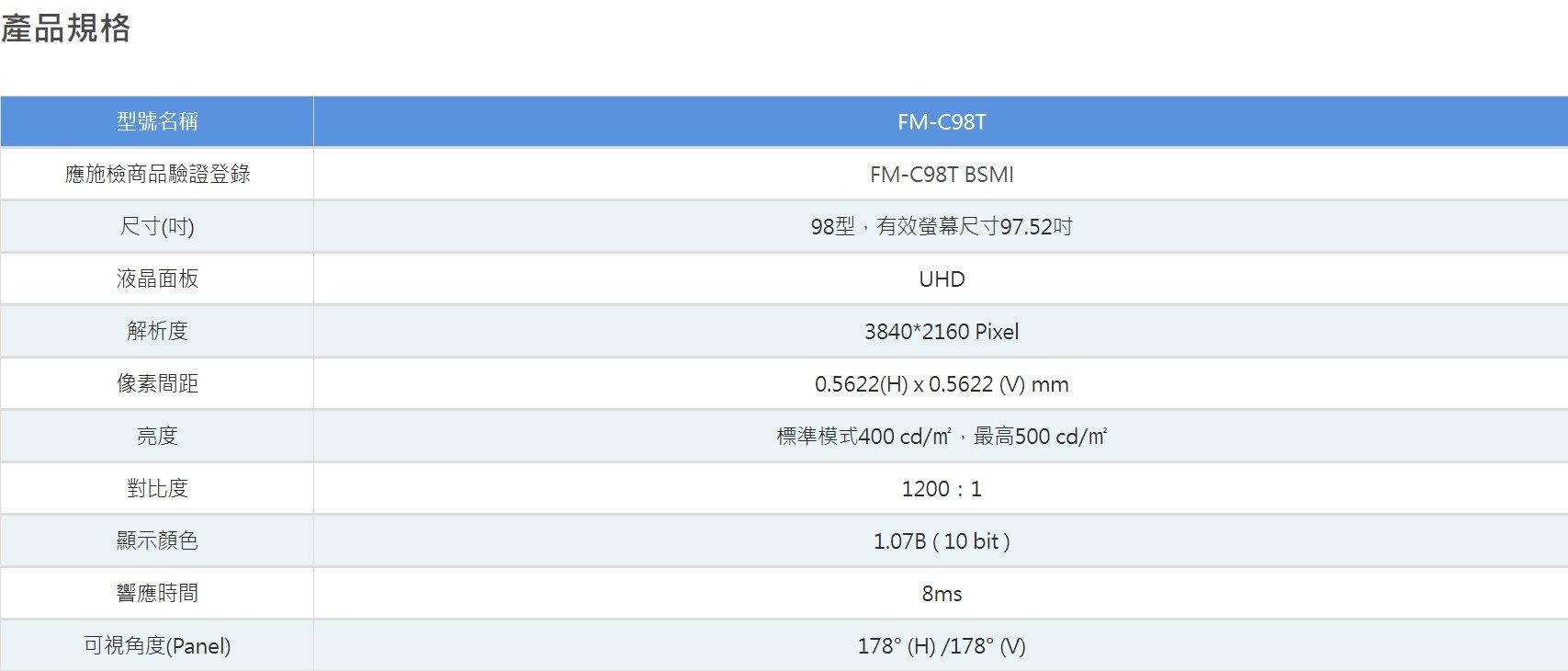This screenshot has height=671, width=1568.
Task: Click the FM-C98T BSMI value
Action: coord(942,174)
